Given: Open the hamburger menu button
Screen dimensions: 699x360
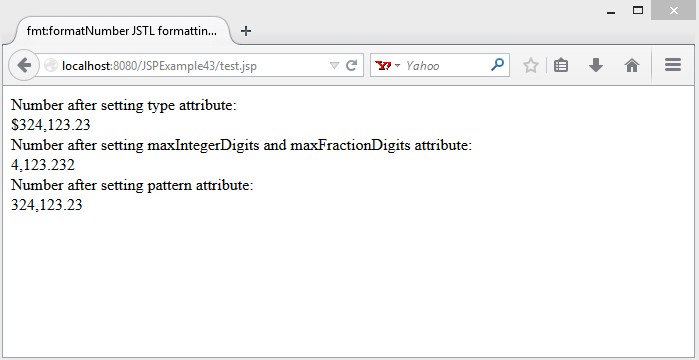Looking at the screenshot, I should pyautogui.click(x=673, y=65).
